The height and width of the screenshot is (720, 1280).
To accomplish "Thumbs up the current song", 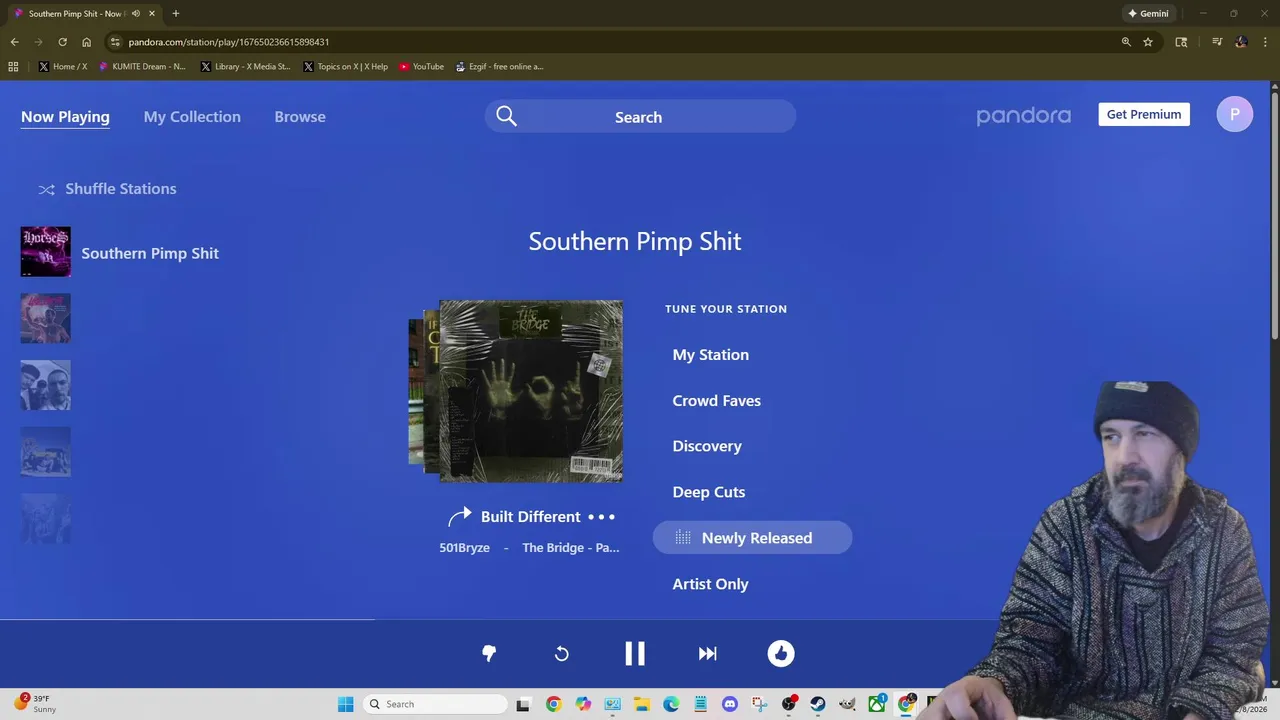I will coord(781,653).
